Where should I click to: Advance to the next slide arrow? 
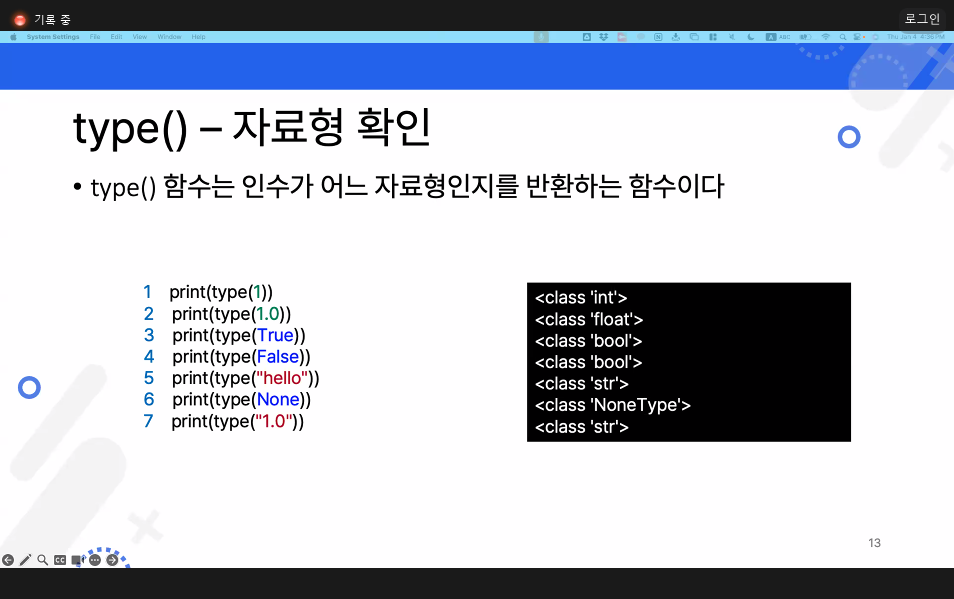[x=113, y=560]
